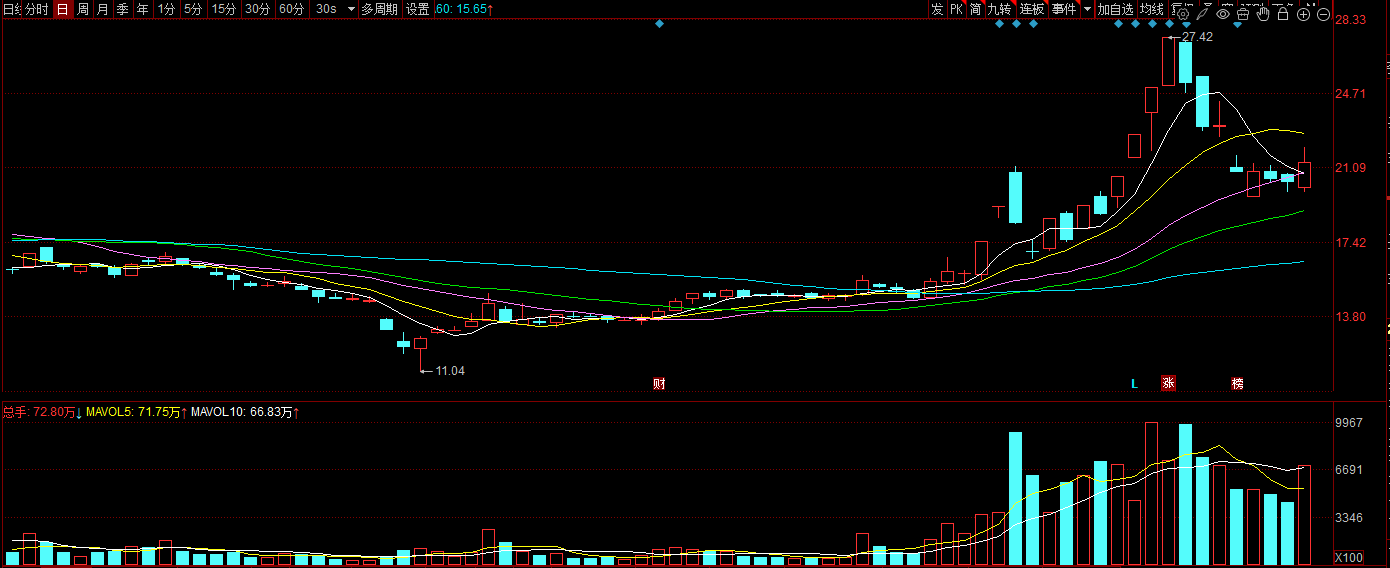Select the drawing pen tool
The width and height of the screenshot is (1390, 568).
(1203, 14)
